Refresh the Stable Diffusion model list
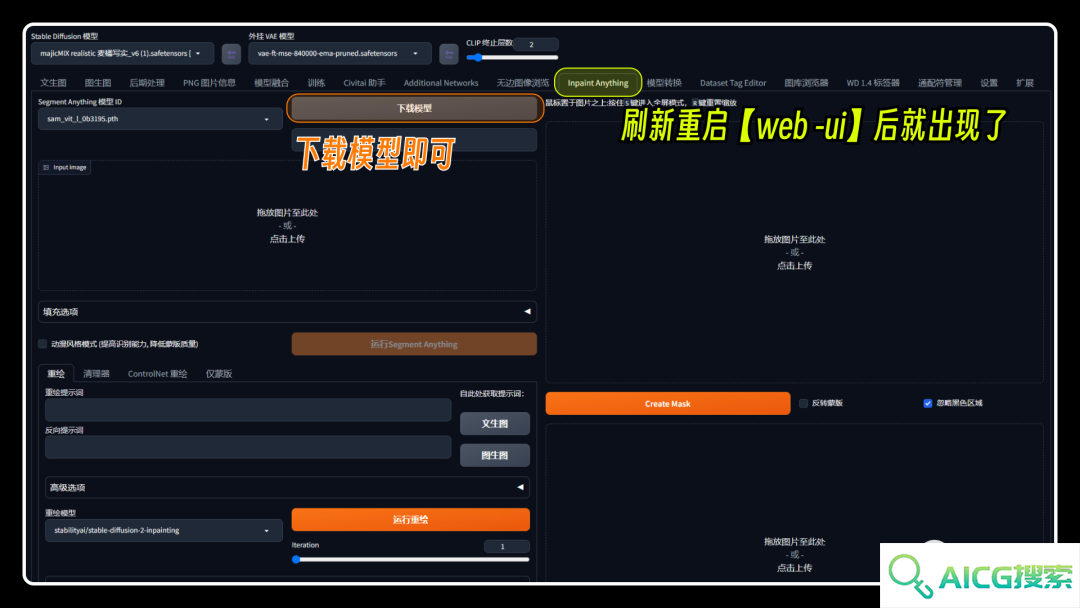1080x608 pixels. pyautogui.click(x=231, y=54)
